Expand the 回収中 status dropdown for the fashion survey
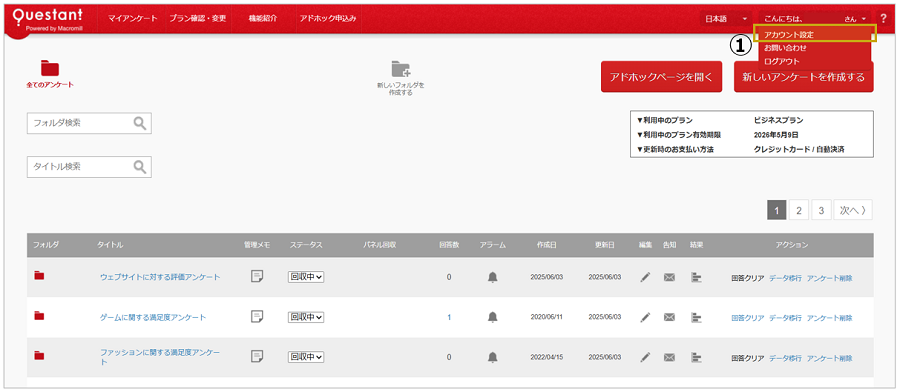 306,357
